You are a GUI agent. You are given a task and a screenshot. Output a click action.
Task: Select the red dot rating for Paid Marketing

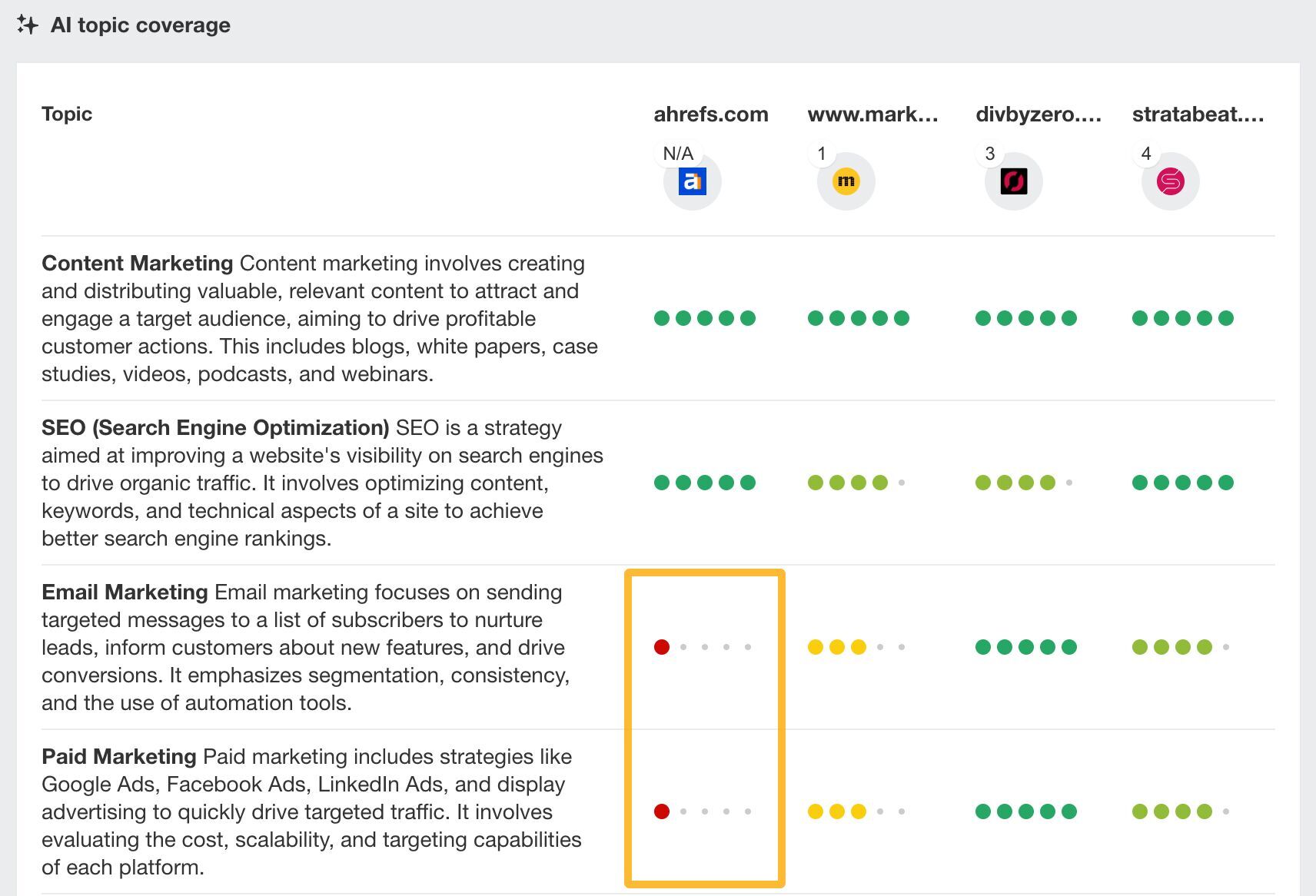[661, 811]
